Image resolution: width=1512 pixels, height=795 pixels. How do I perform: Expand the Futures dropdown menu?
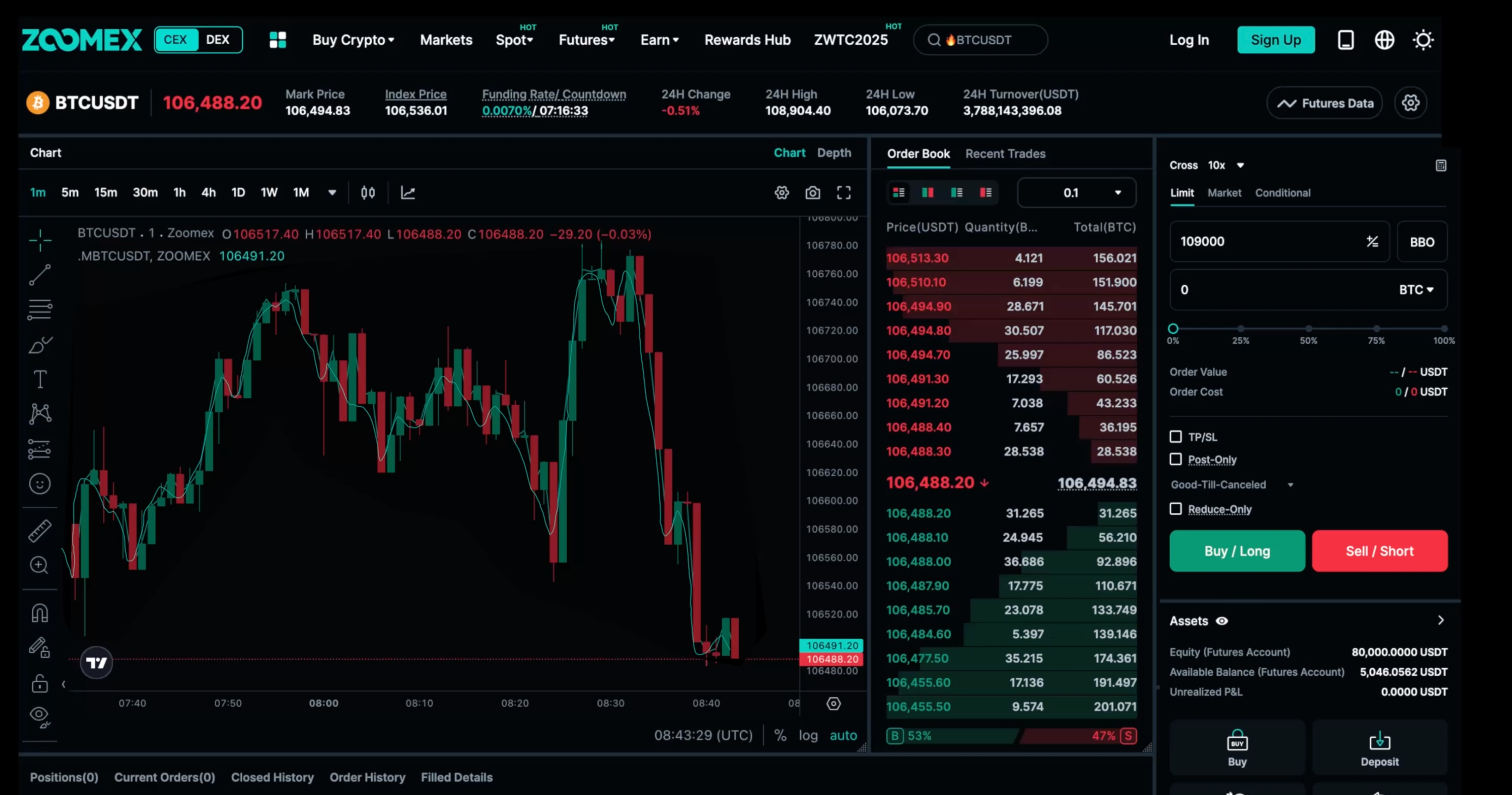(x=586, y=40)
